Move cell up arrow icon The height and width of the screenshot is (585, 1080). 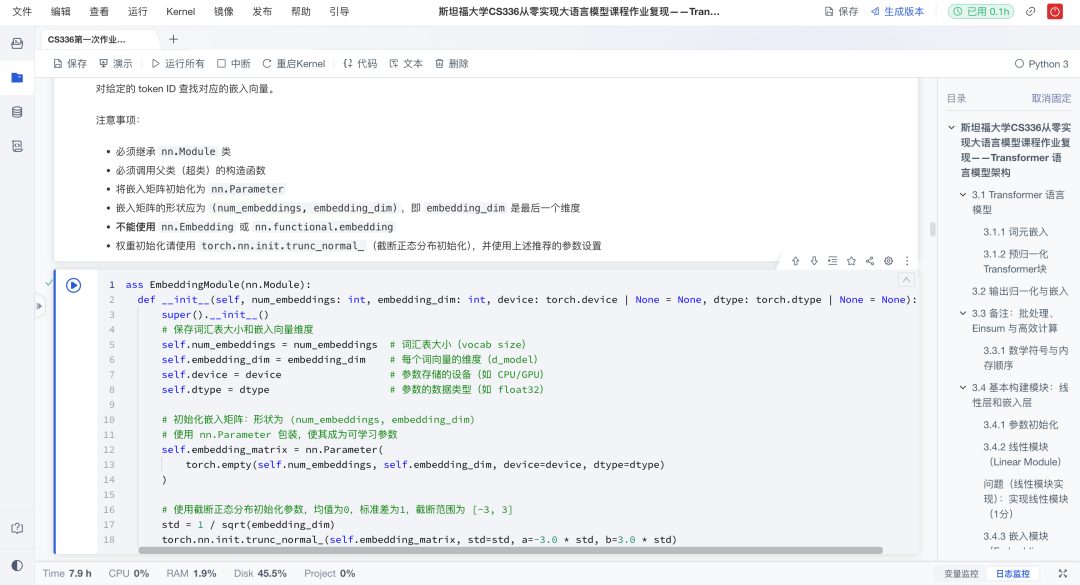(796, 261)
